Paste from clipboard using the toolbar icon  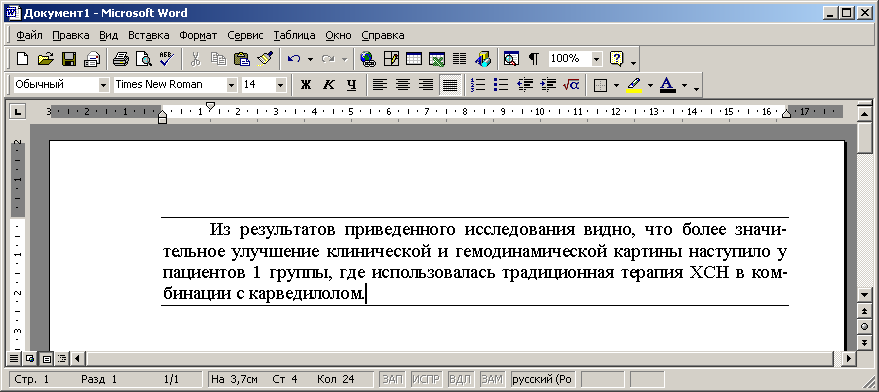click(x=242, y=58)
